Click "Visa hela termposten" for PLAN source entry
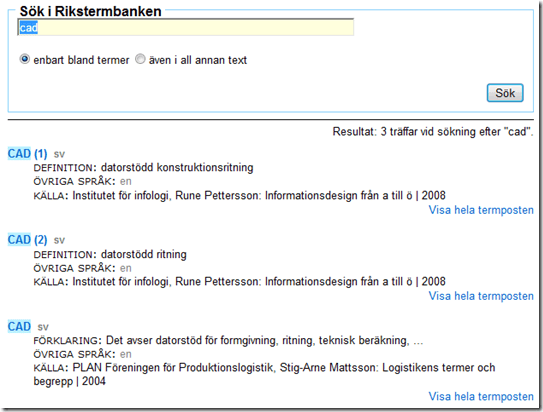Screen dimensions: 543x412 pyautogui.click(x=481, y=396)
